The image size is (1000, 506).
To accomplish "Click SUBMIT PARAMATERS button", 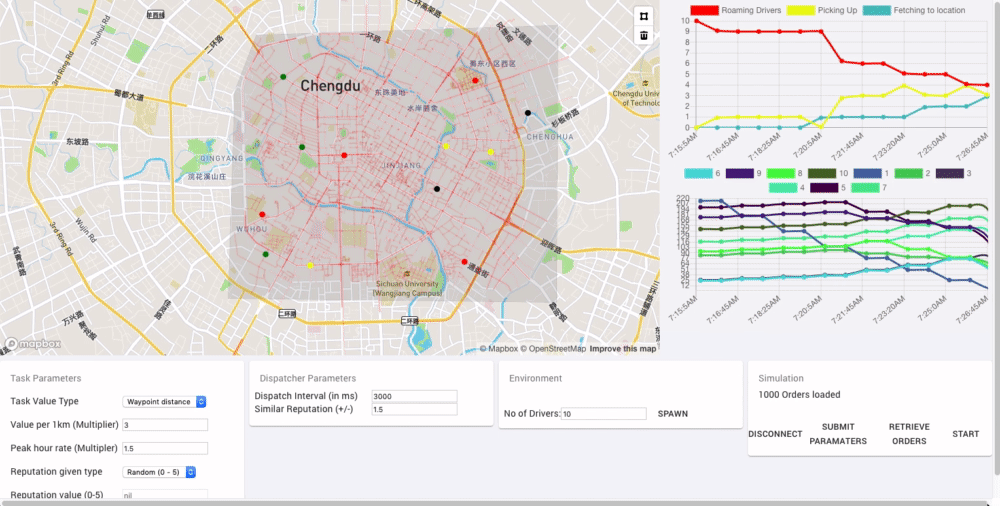I will click(x=838, y=434).
